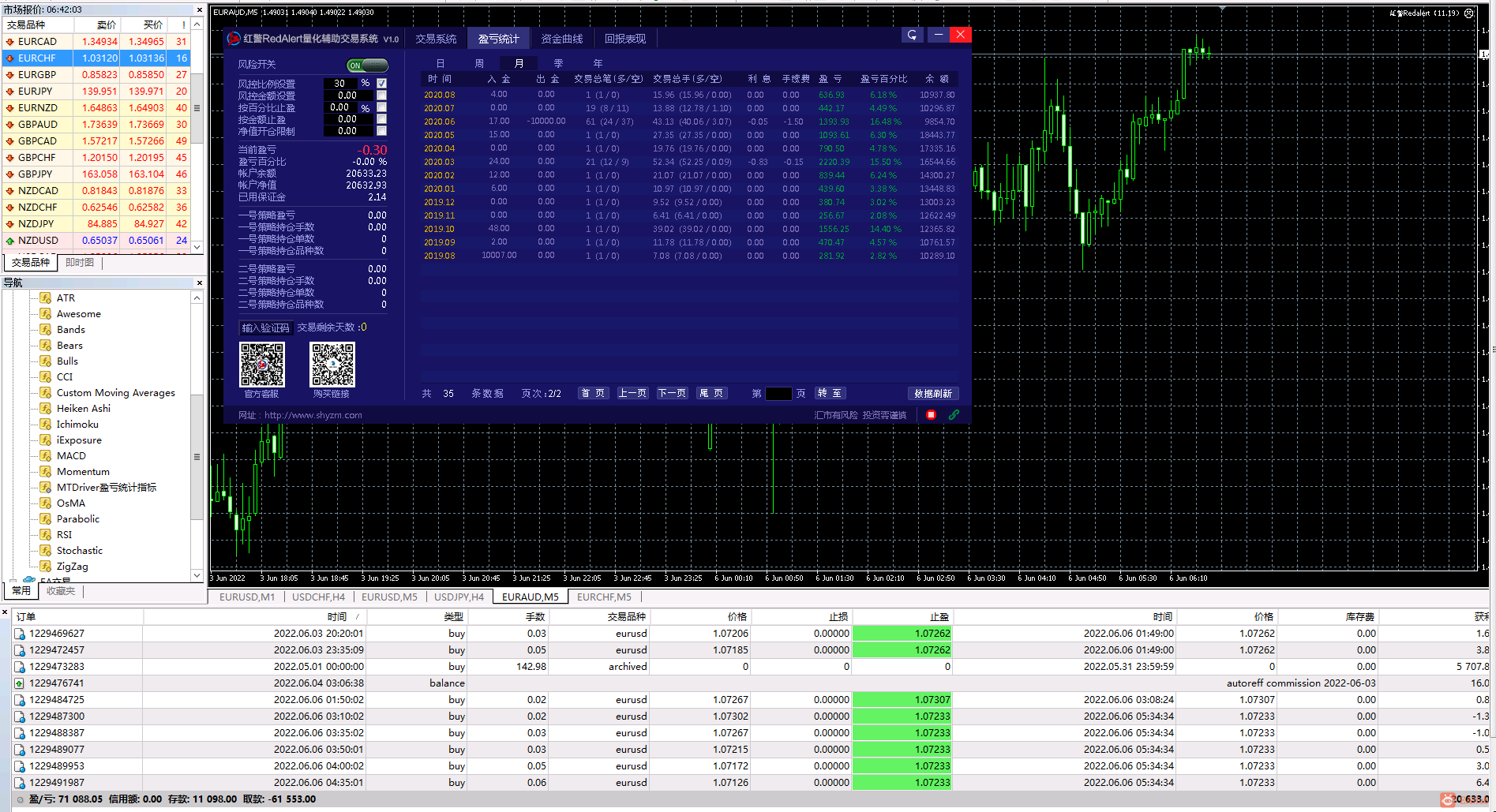
Task: Click the red stop icon in panel footer
Action: (931, 415)
